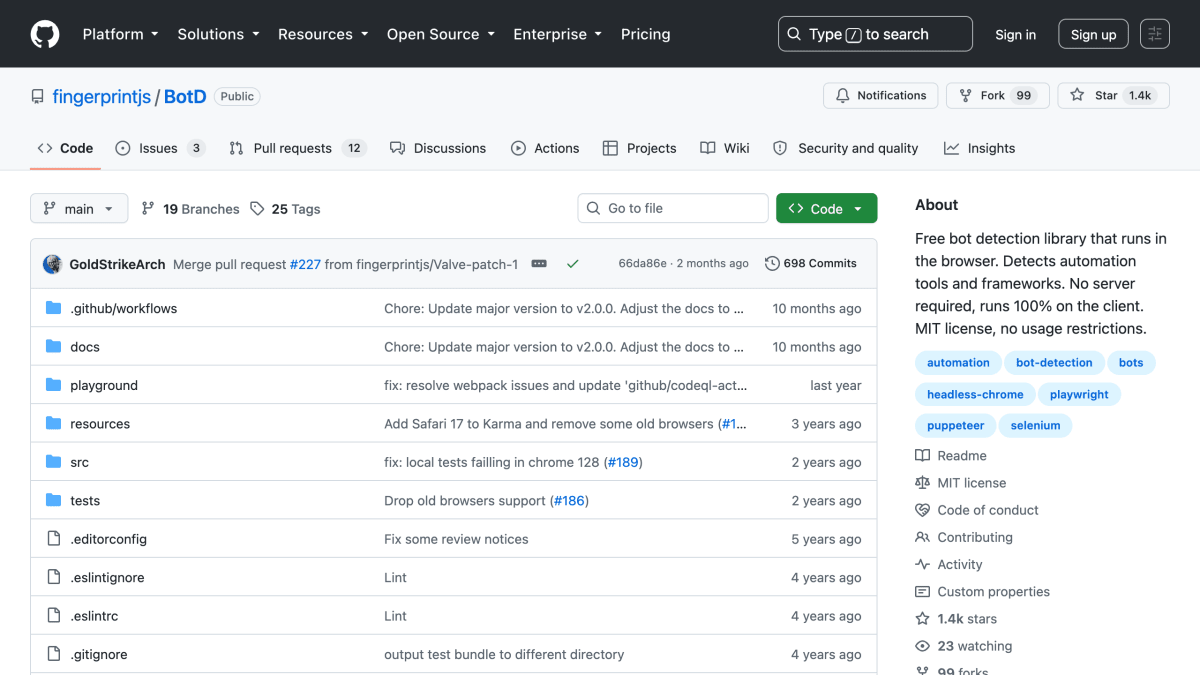Open the Projects tab
1200x675 pixels.
640,148
